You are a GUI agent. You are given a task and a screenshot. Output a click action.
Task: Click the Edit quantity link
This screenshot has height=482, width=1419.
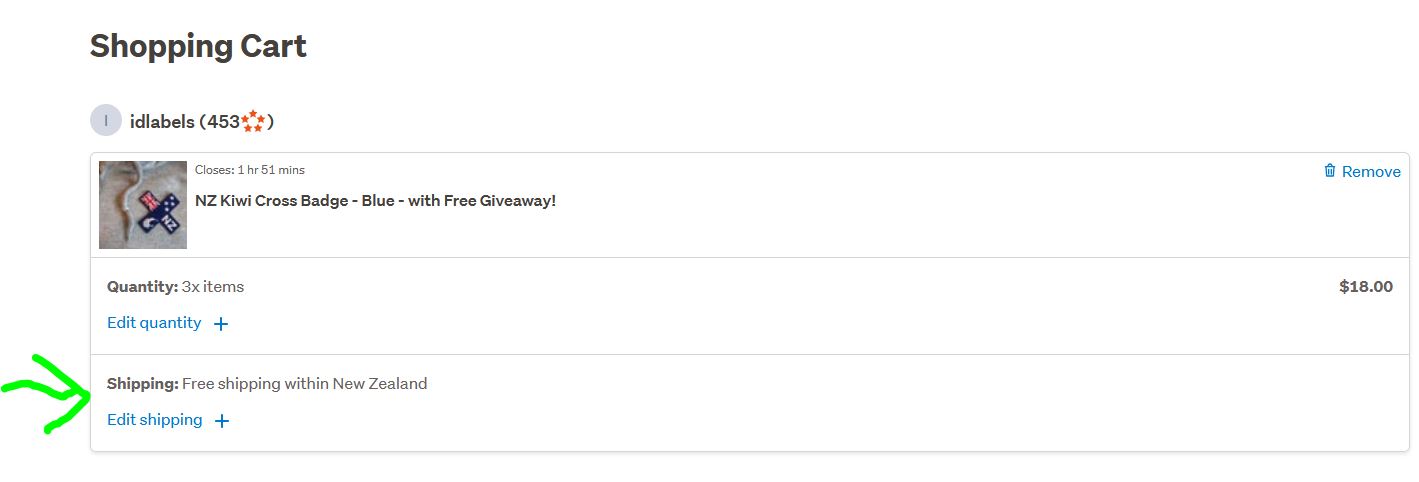tap(154, 323)
